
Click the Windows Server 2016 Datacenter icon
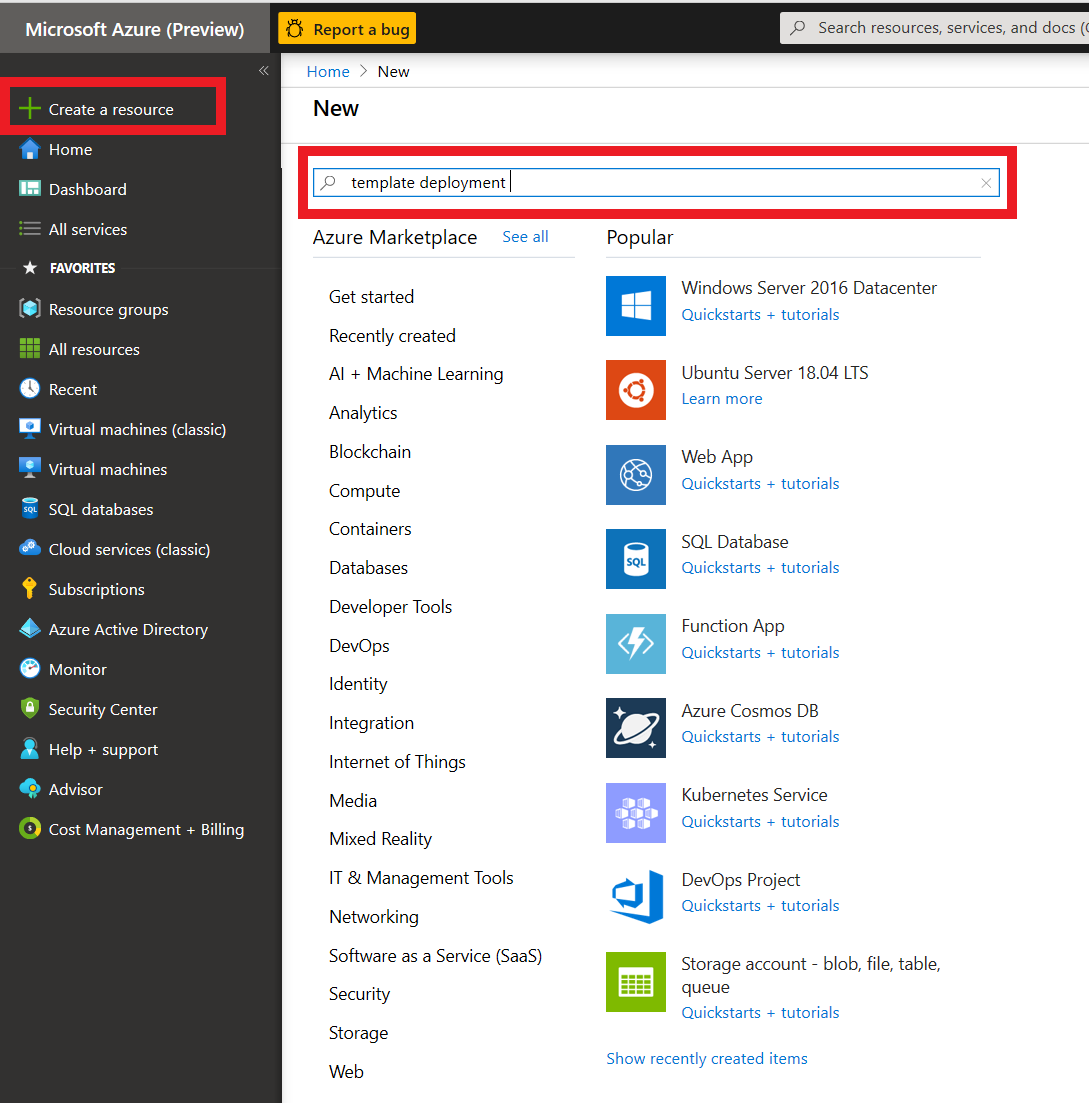[x=635, y=306]
